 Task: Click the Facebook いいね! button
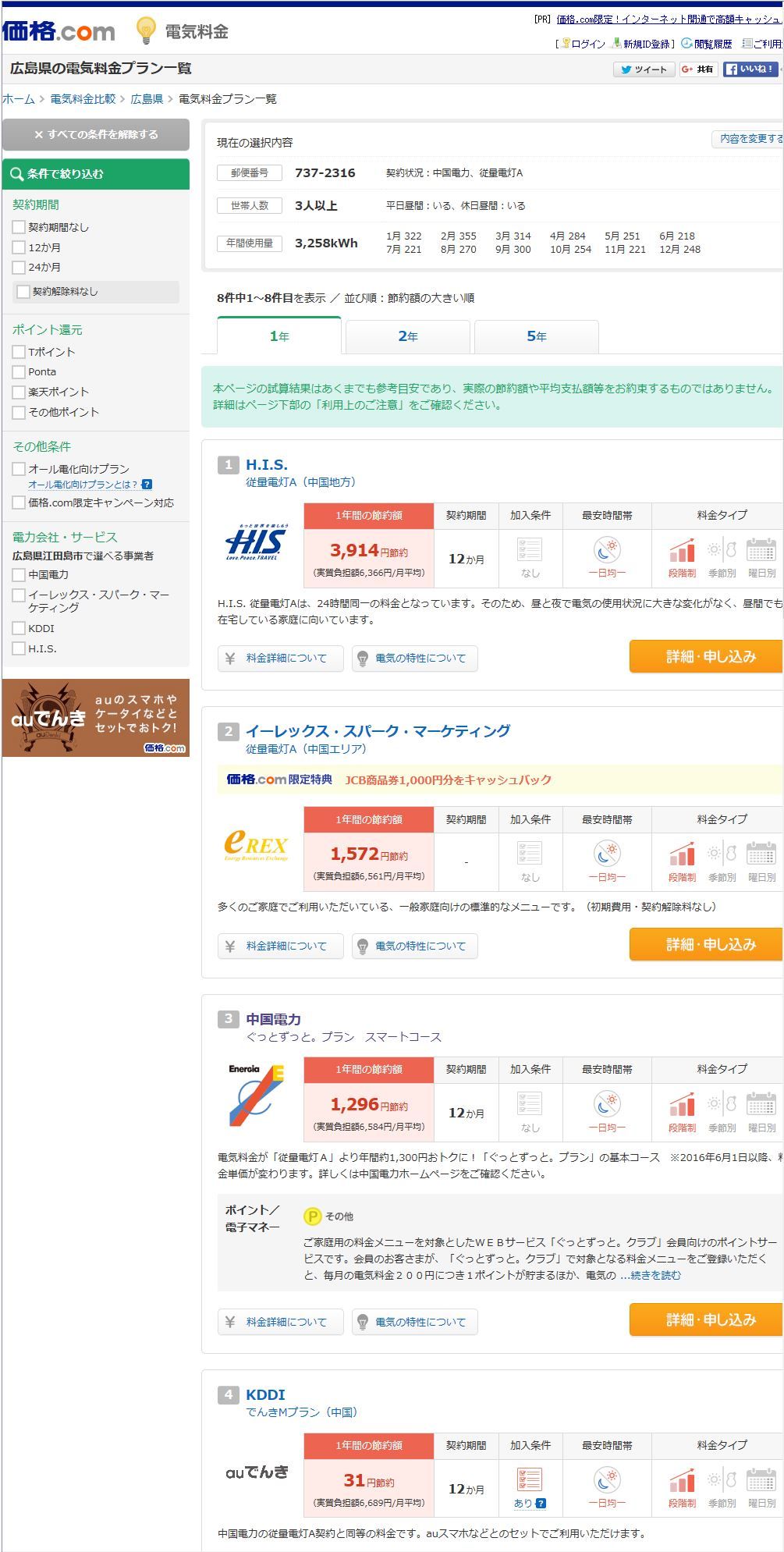(x=750, y=69)
